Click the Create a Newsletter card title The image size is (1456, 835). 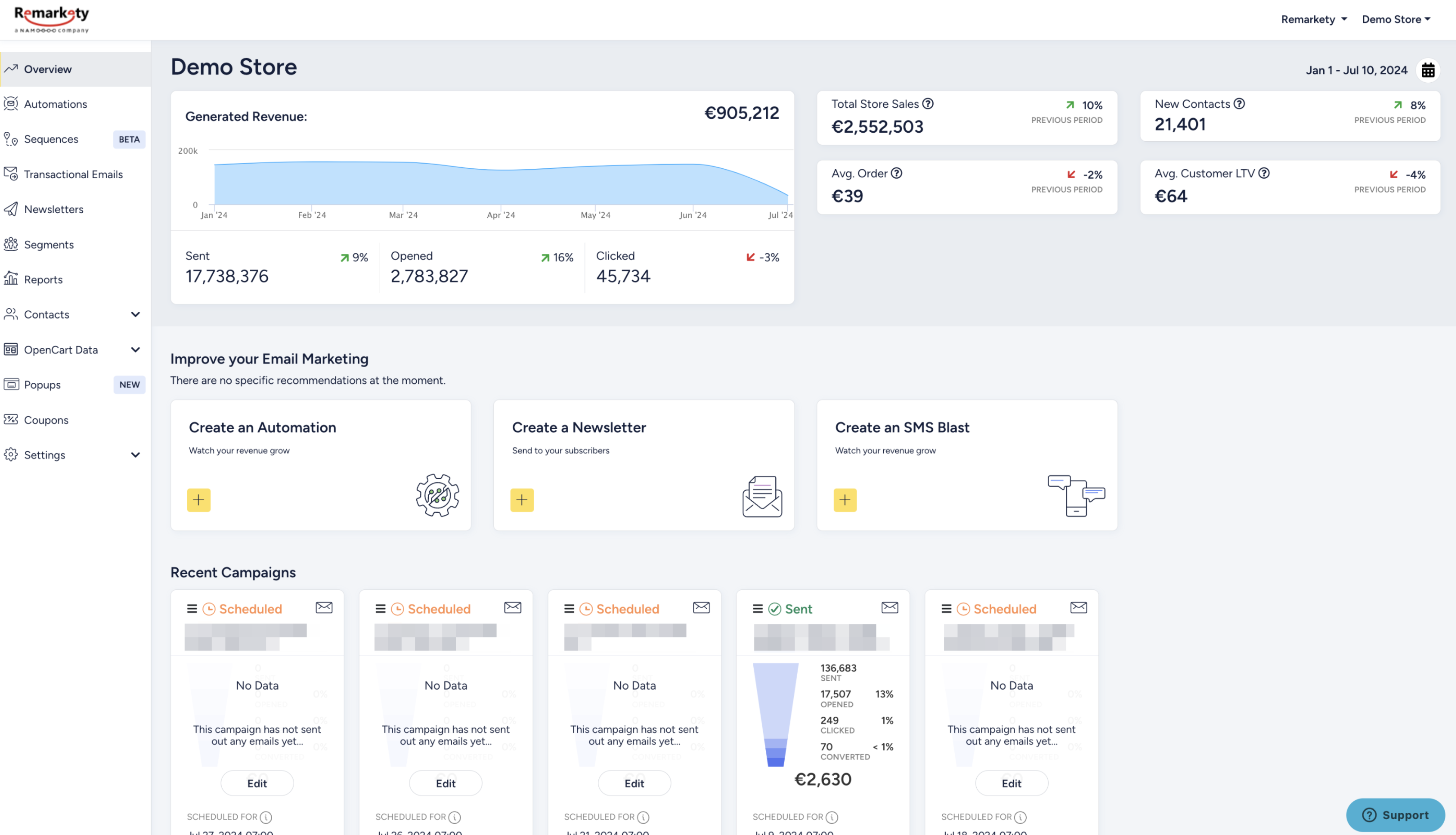tap(579, 428)
